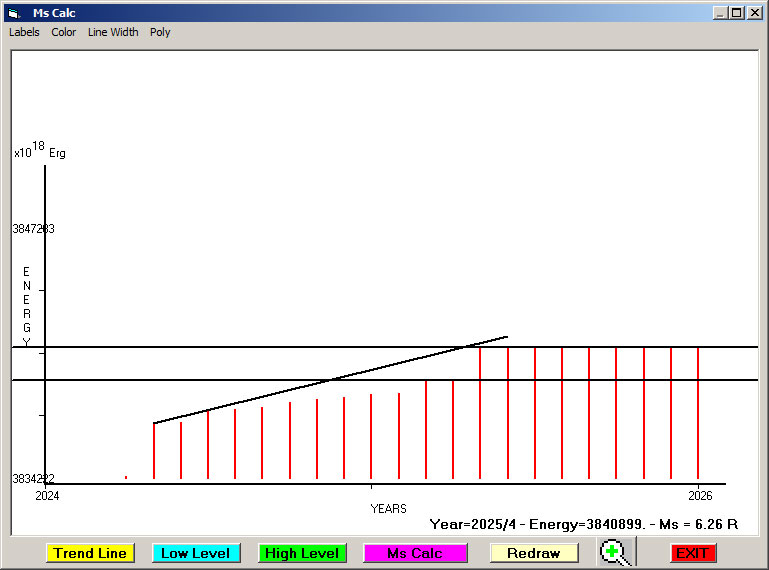
Task: Open the Color menu
Action: pyautogui.click(x=64, y=32)
